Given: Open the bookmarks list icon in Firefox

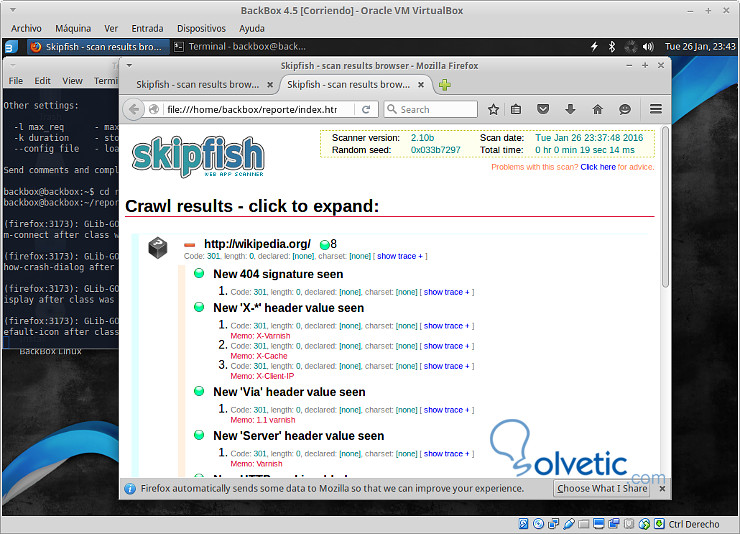Looking at the screenshot, I should coord(516,109).
